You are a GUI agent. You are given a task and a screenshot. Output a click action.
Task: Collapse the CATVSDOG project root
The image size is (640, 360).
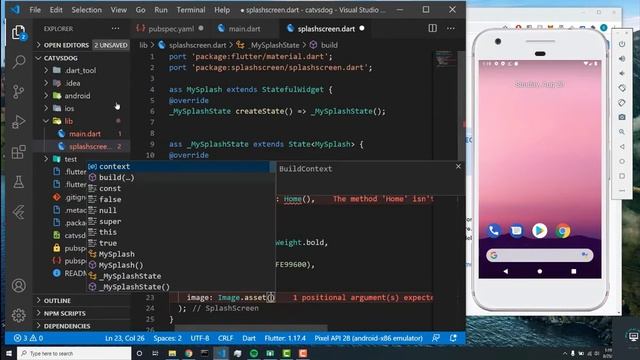click(82, 58)
